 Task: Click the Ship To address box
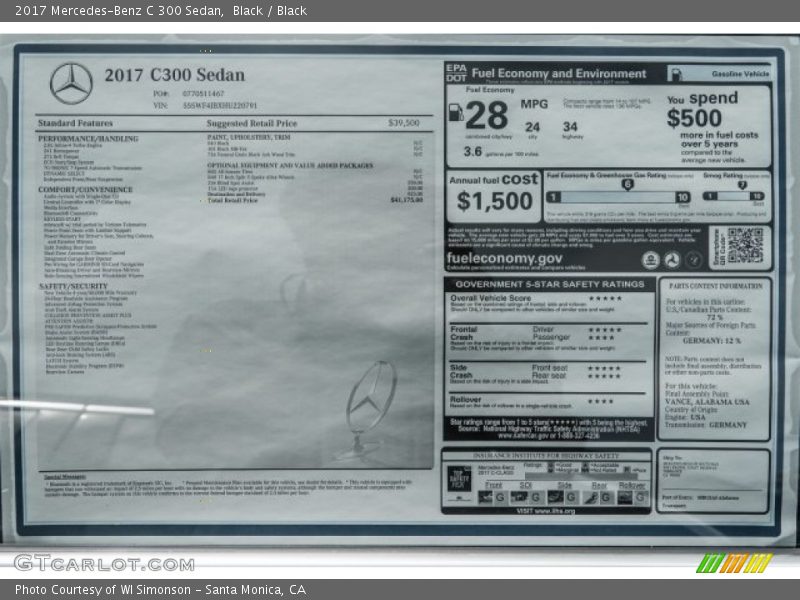point(713,481)
